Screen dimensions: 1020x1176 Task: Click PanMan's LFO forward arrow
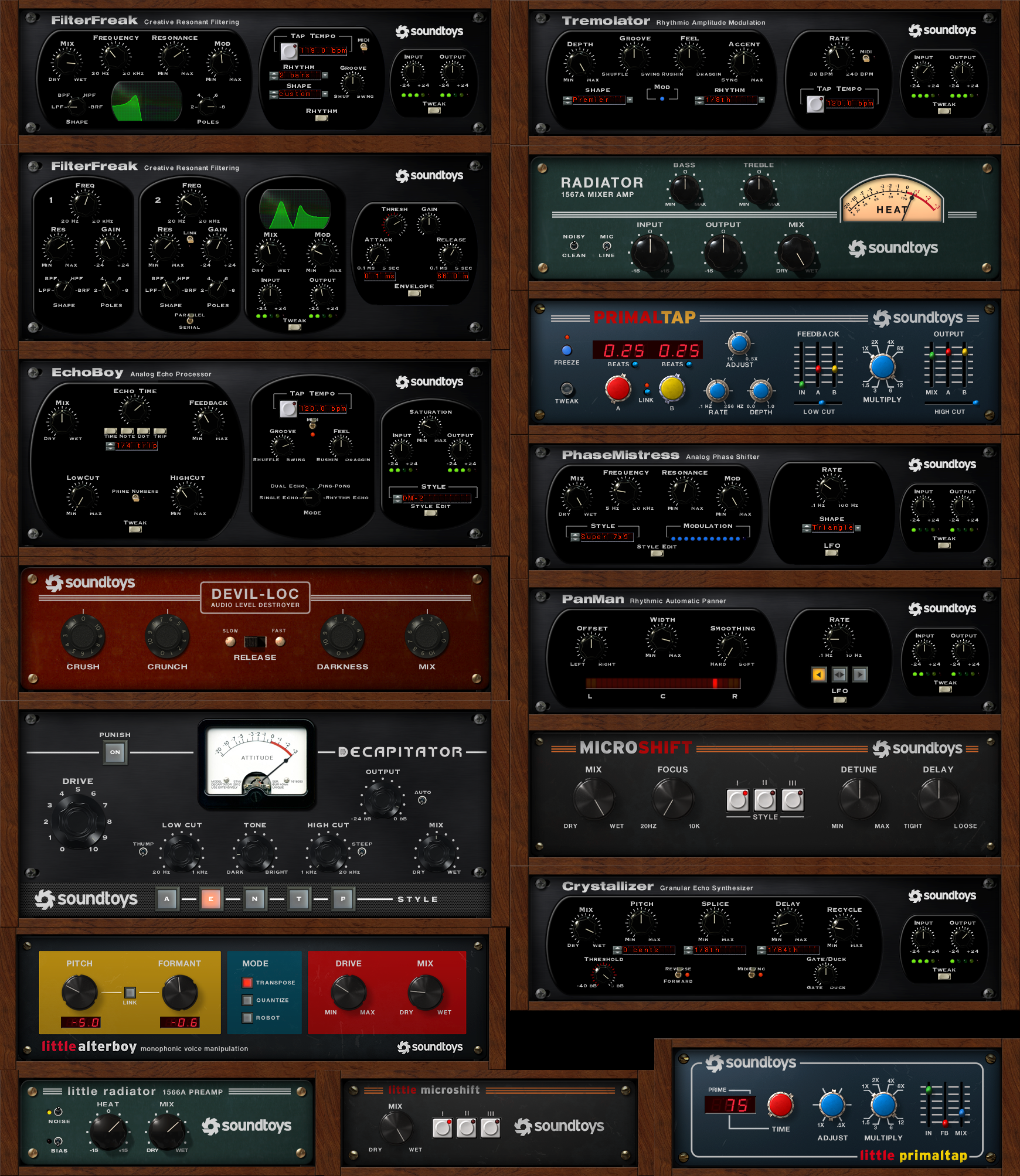coord(861,674)
